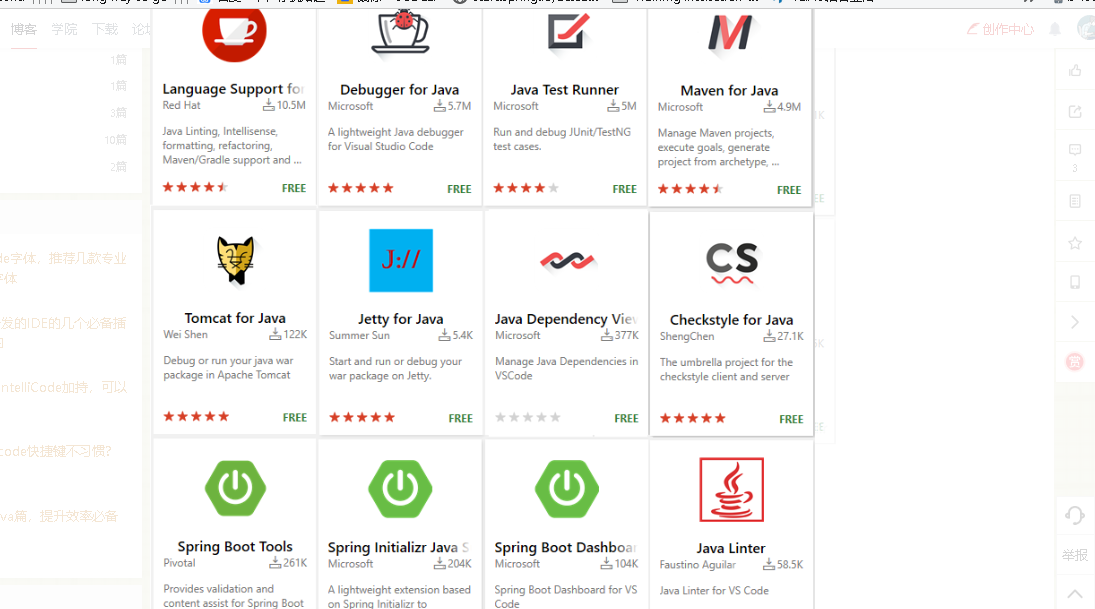Screen dimensions: 1095x609
Task: Click the Wei Shen publisher name
Action: 186,335
